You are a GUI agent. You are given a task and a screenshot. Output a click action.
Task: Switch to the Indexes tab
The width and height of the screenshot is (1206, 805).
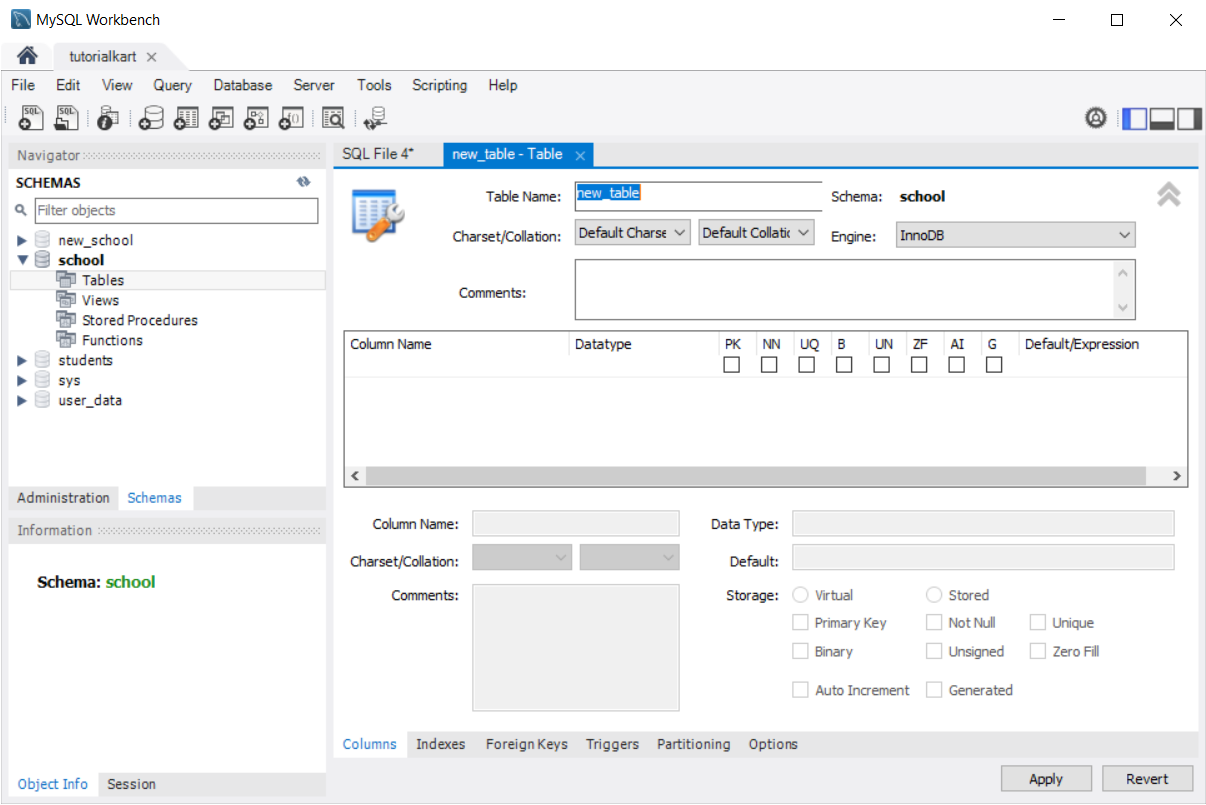coord(441,744)
